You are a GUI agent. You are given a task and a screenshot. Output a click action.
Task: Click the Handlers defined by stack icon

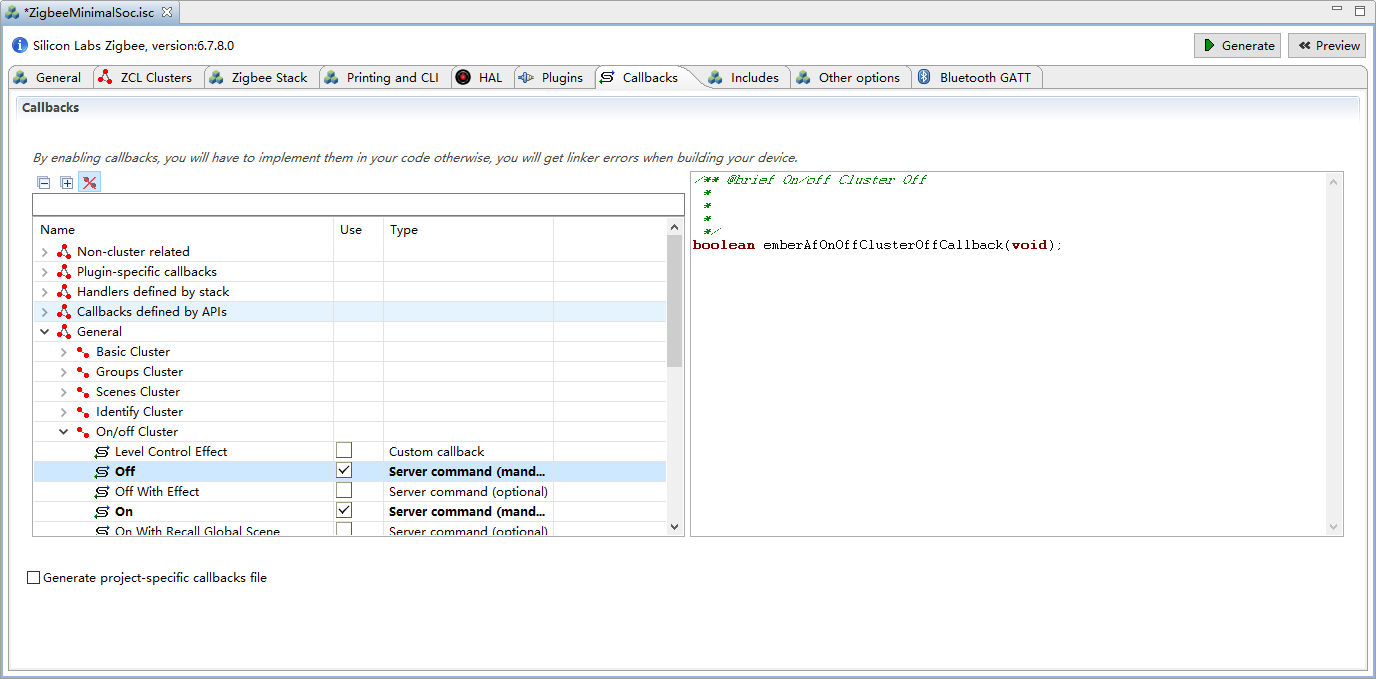click(64, 292)
